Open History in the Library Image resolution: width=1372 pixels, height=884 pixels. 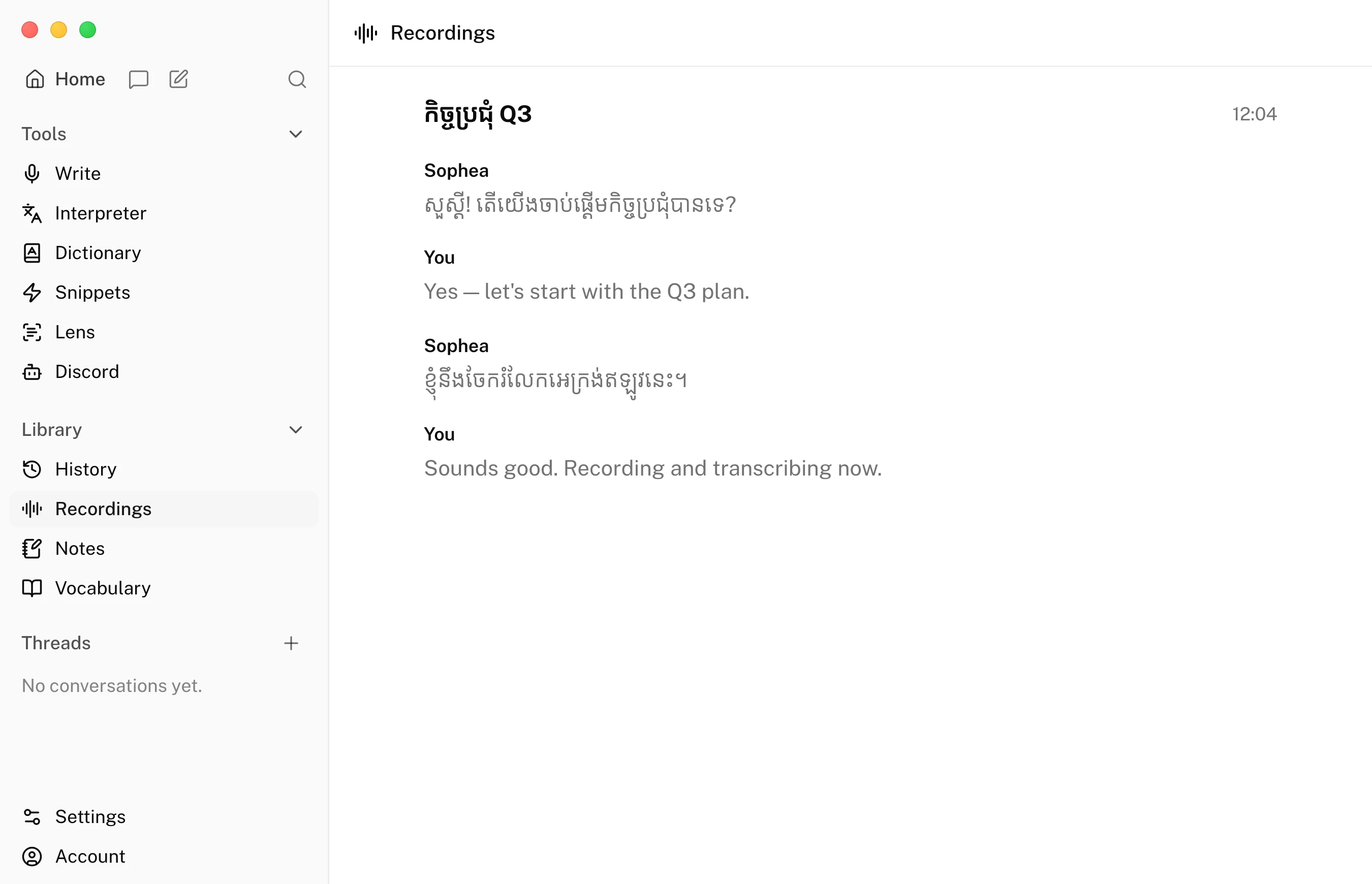tap(164, 469)
